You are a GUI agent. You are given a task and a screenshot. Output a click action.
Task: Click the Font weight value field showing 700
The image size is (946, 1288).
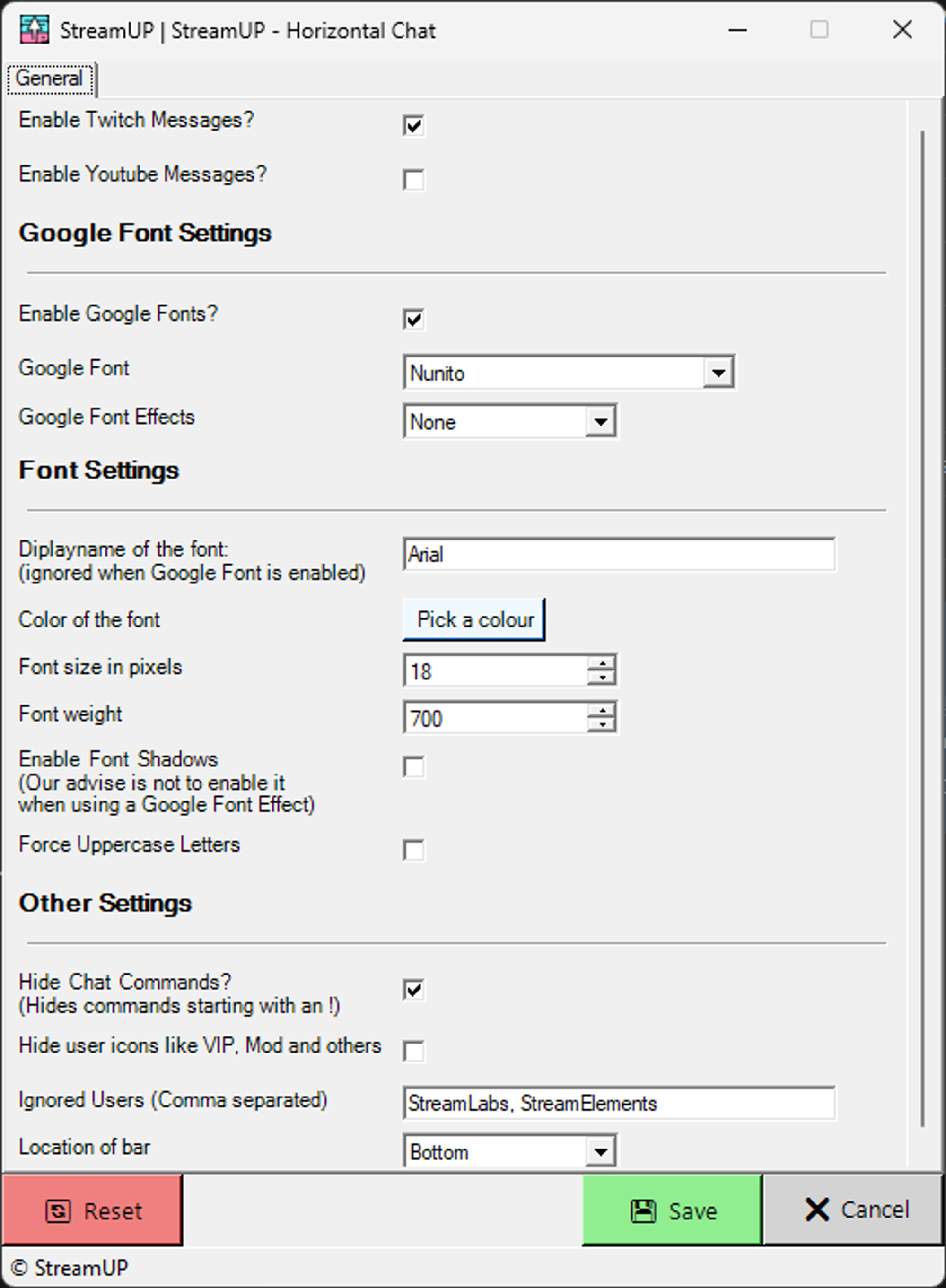[x=496, y=718]
